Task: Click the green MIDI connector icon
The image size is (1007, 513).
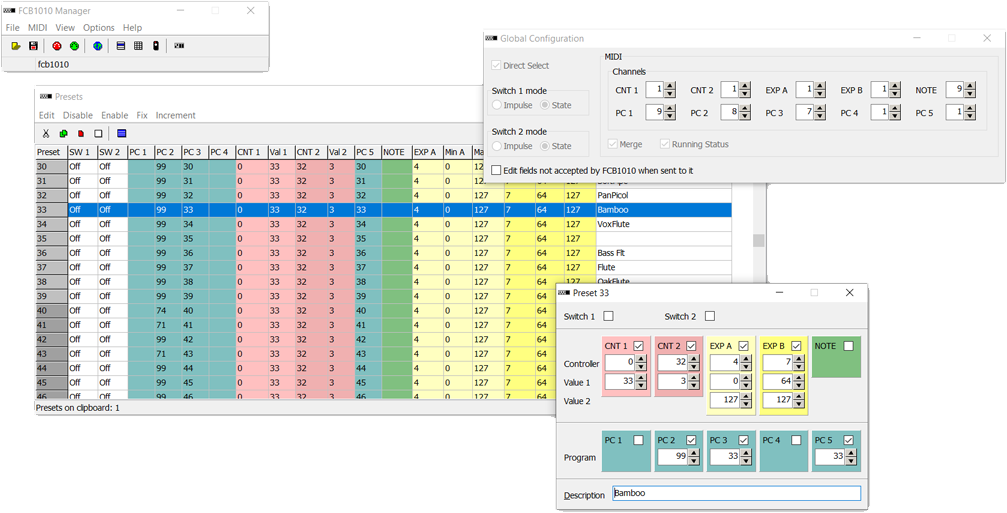Action: pyautogui.click(x=73, y=46)
